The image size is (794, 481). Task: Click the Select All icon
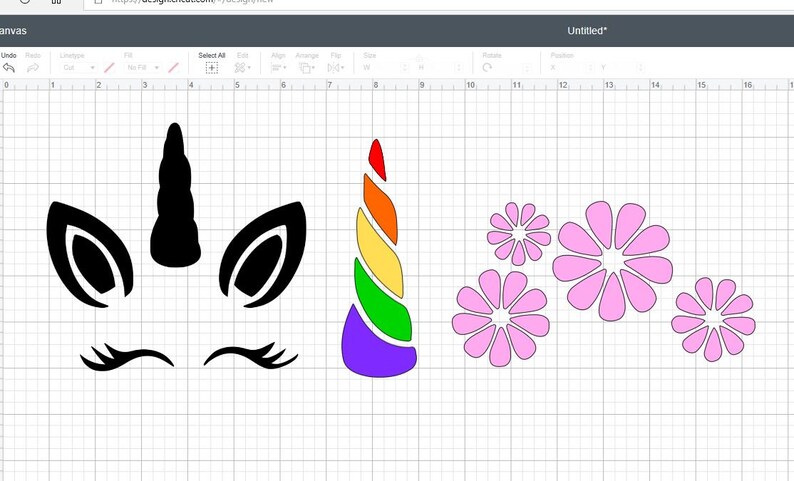coord(212,68)
